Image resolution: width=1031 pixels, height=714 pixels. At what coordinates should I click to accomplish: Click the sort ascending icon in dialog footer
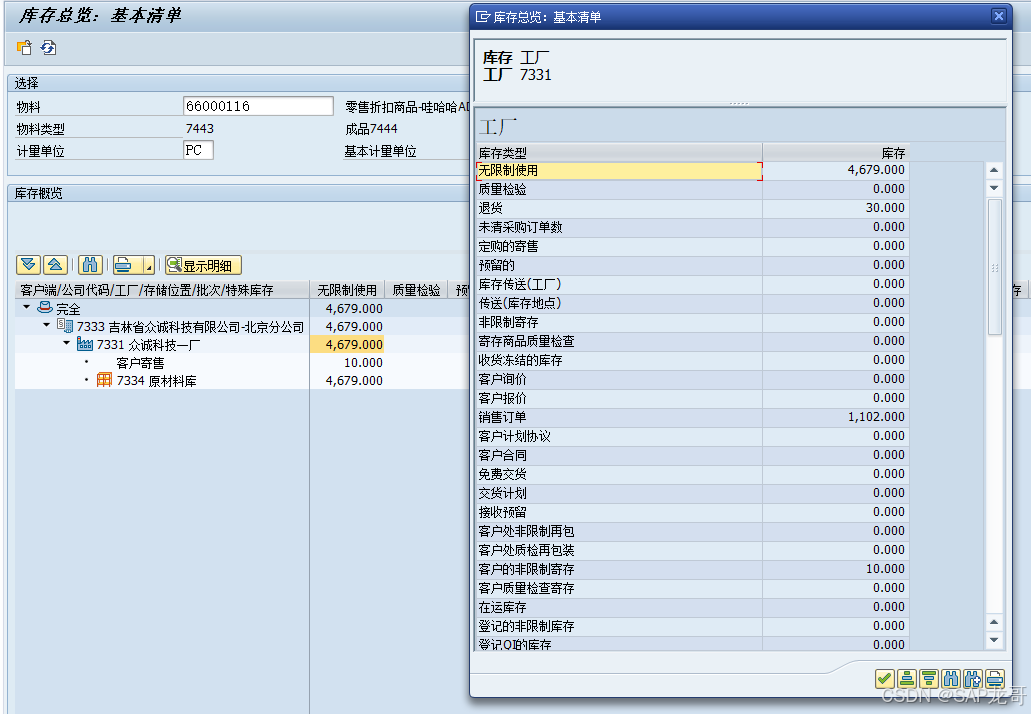(907, 678)
